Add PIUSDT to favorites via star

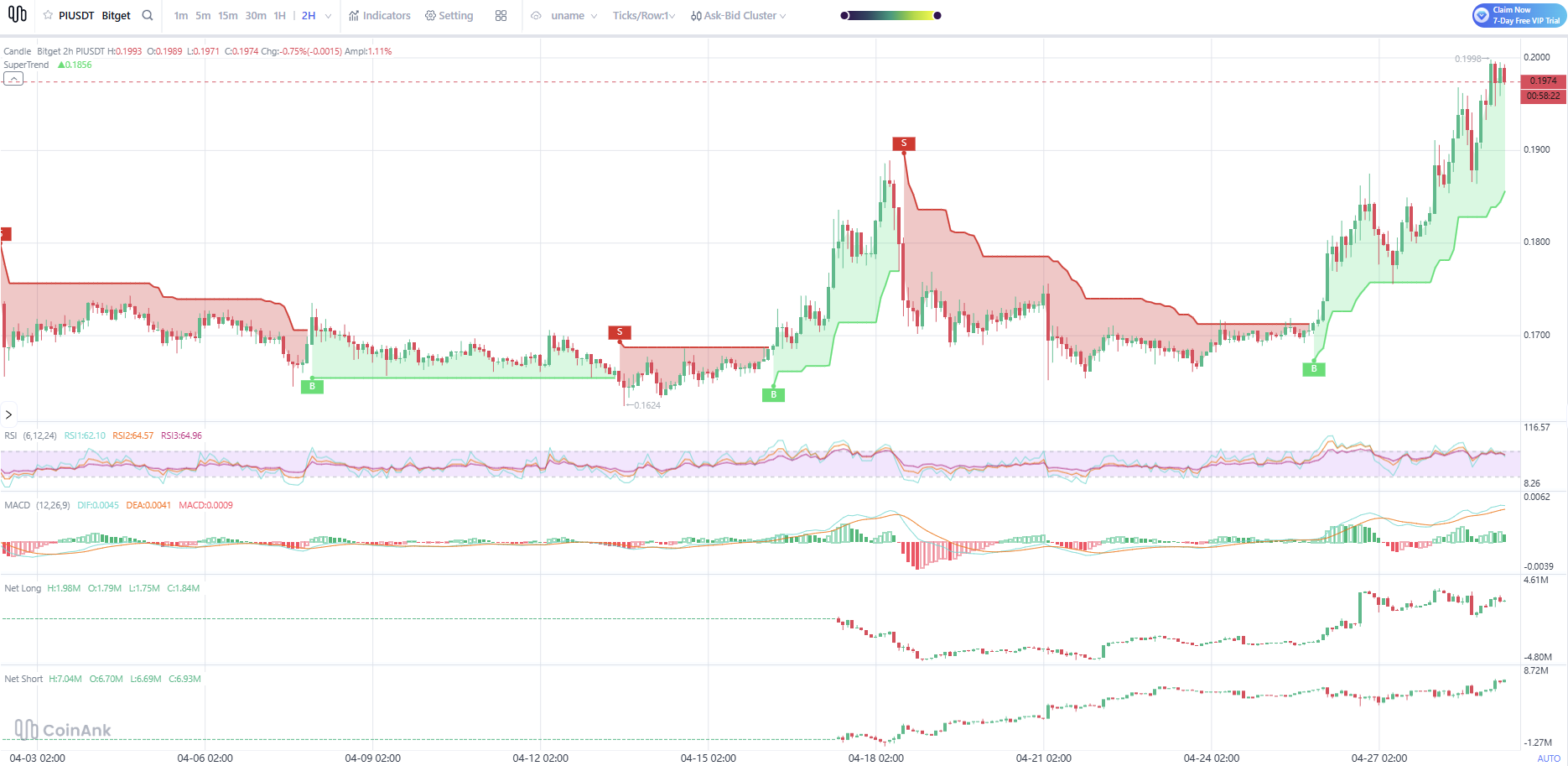48,15
